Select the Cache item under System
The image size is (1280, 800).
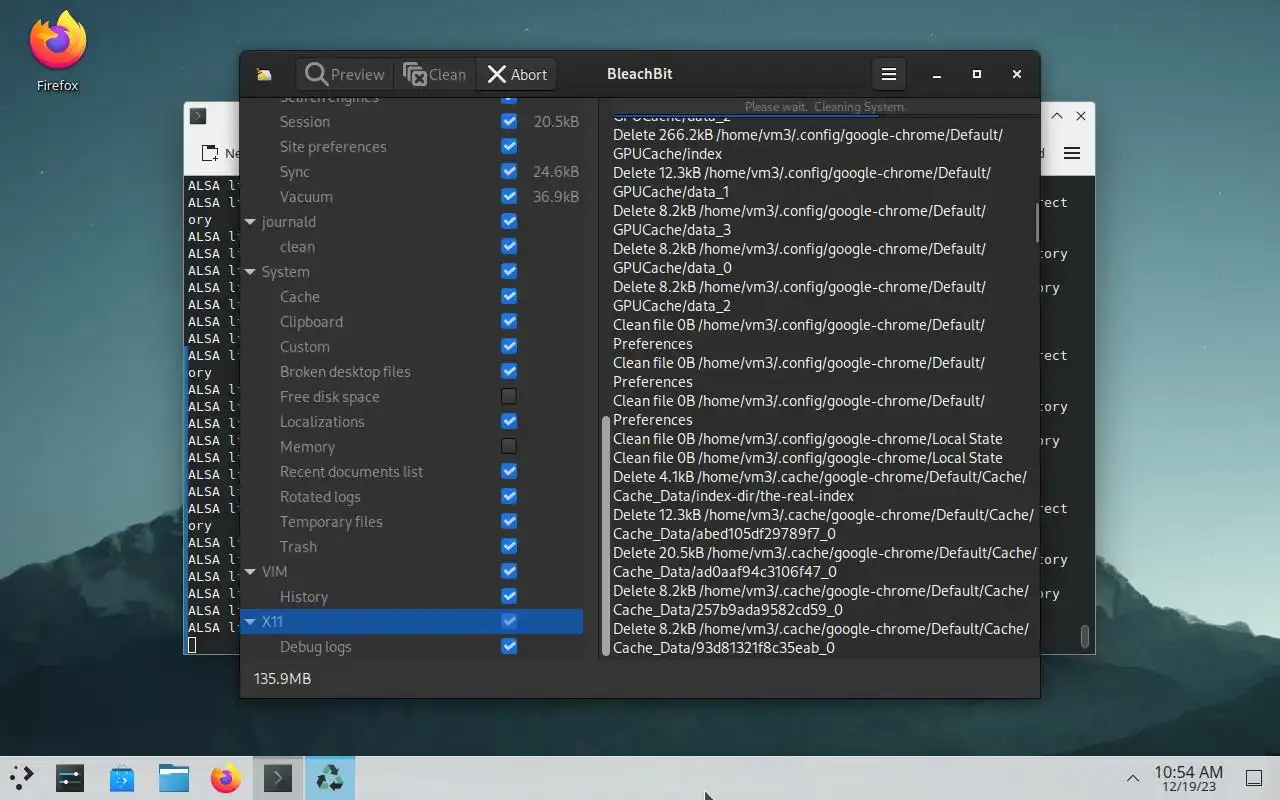[300, 296]
